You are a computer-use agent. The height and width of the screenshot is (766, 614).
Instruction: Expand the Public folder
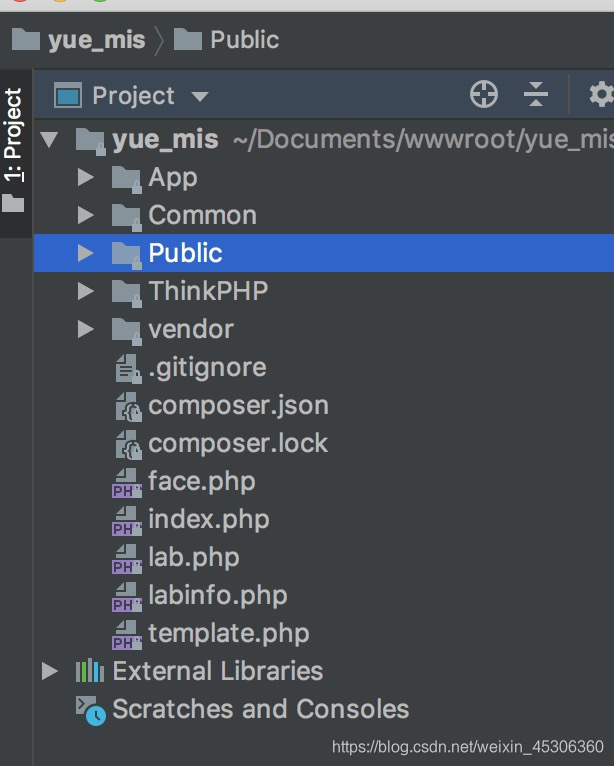(85, 253)
